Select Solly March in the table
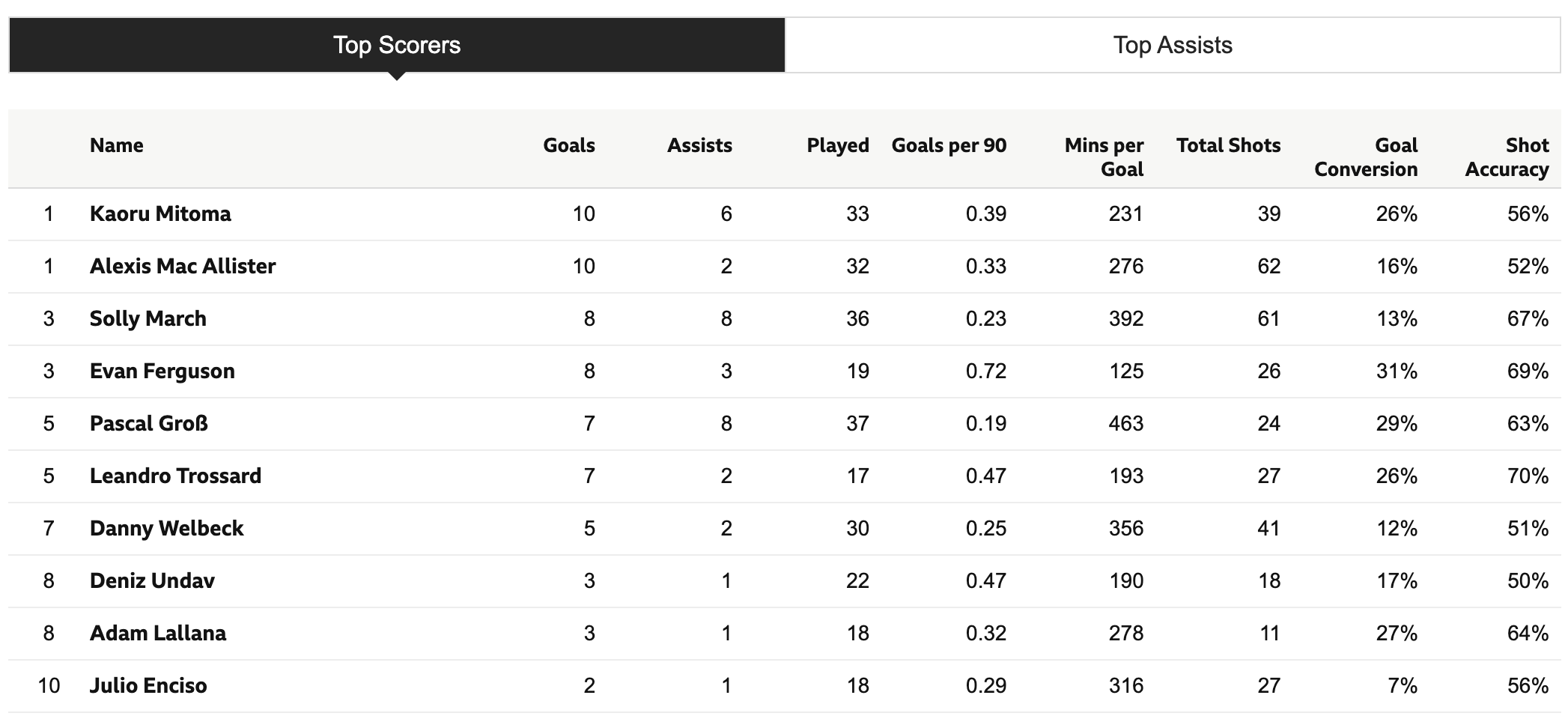Screen dimensions: 1568x716 148,319
